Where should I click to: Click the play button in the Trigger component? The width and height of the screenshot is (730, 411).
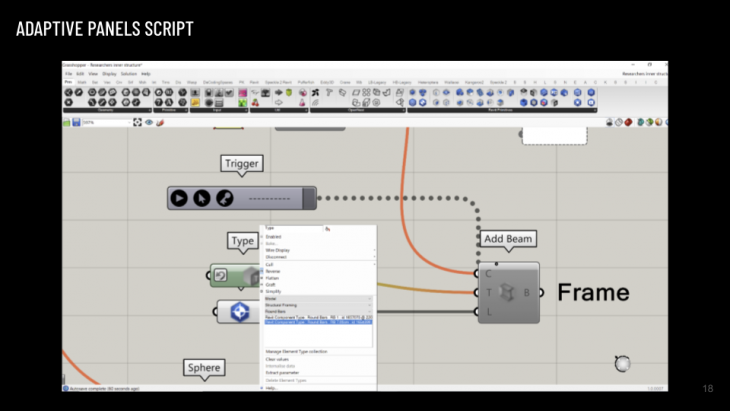pyautogui.click(x=179, y=198)
